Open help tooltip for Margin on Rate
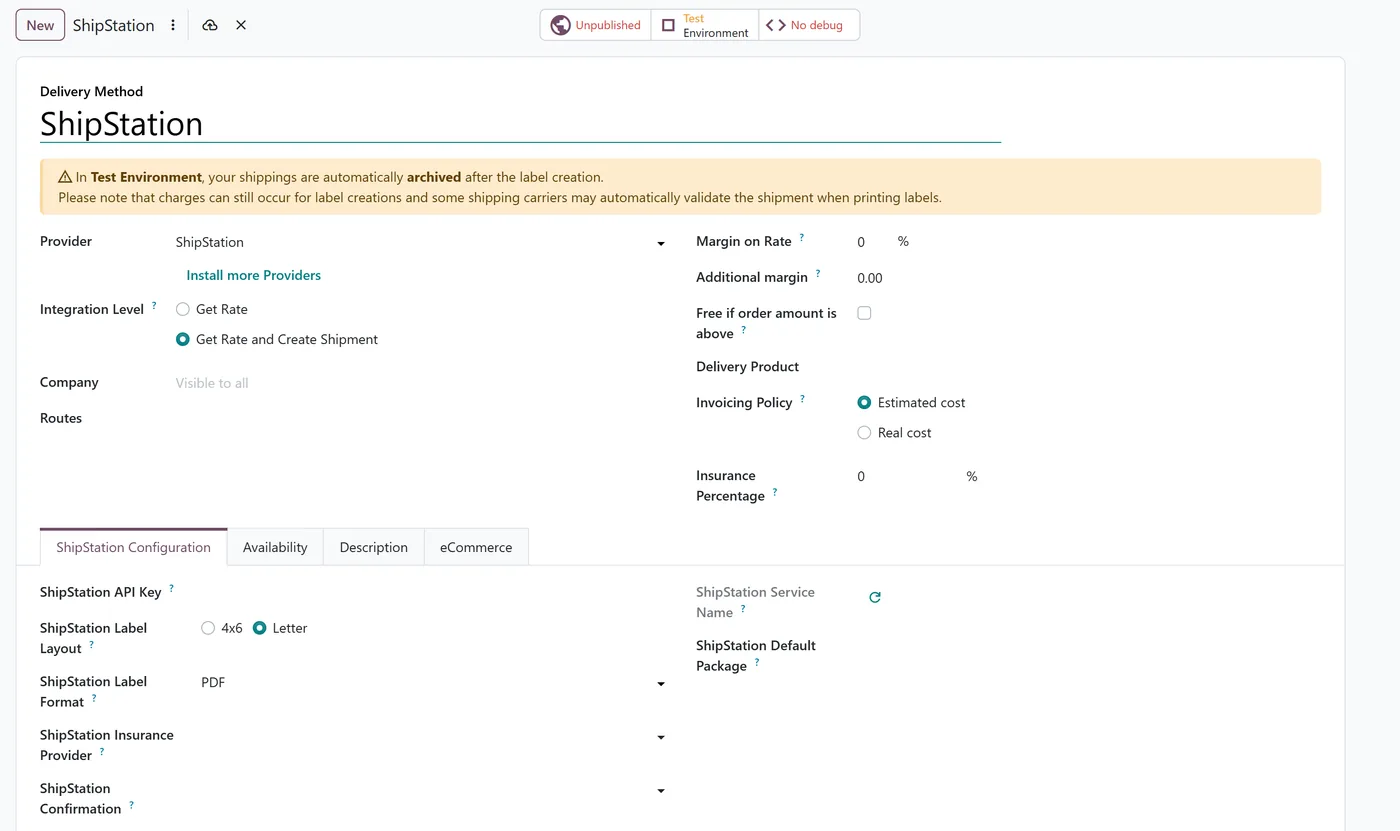1400x831 pixels. (x=802, y=238)
